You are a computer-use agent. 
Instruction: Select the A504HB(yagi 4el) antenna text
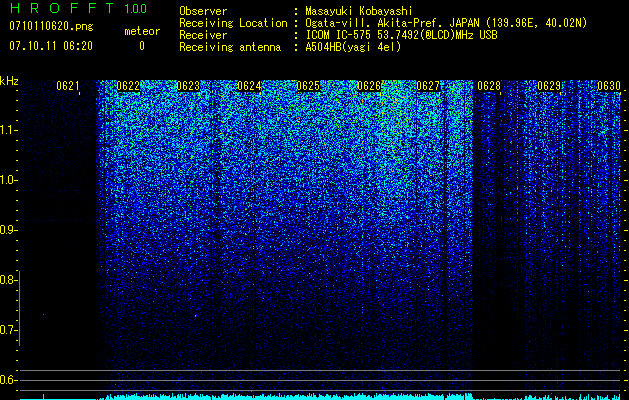point(353,47)
